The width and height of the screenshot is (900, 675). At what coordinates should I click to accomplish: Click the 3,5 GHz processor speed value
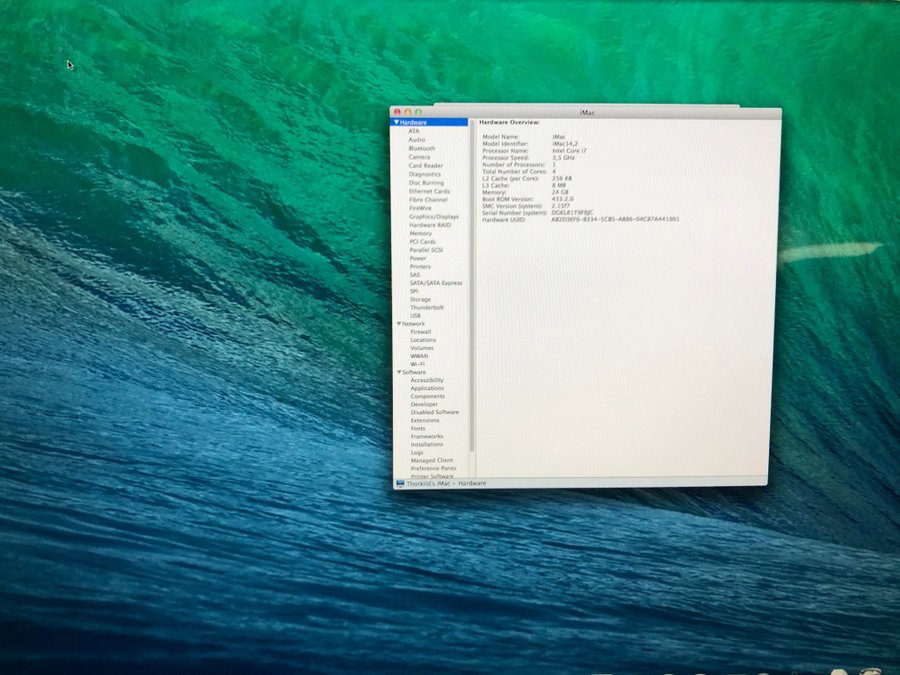tap(563, 157)
